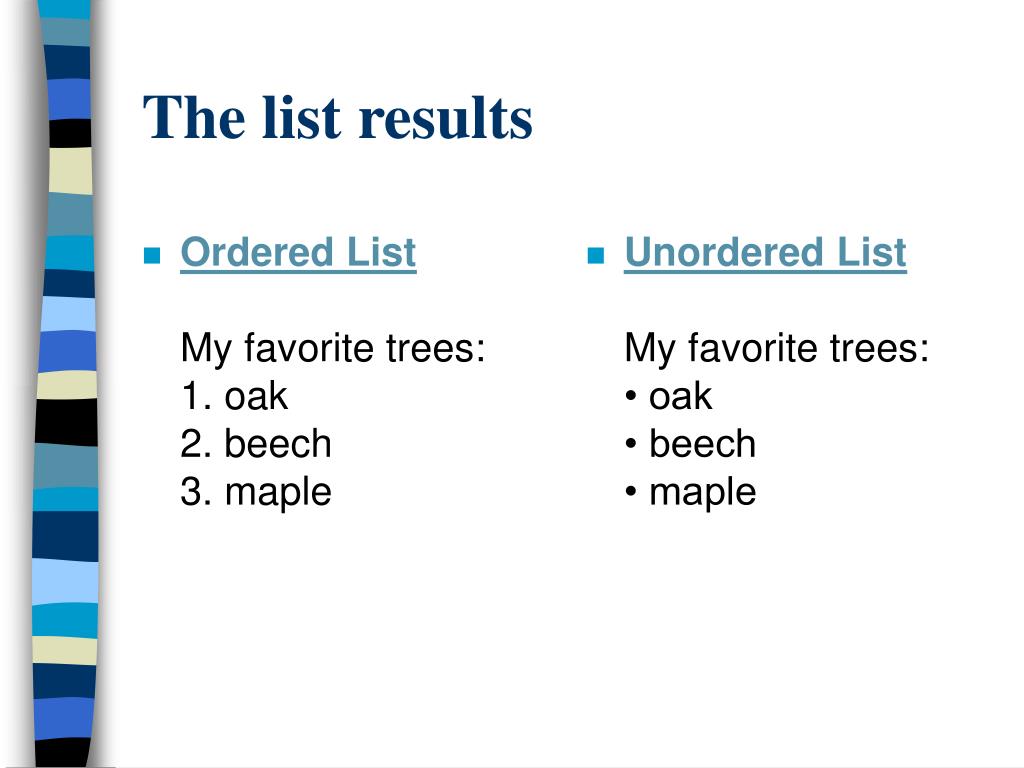
Task: Open the Unordered List link
Action: 765,252
